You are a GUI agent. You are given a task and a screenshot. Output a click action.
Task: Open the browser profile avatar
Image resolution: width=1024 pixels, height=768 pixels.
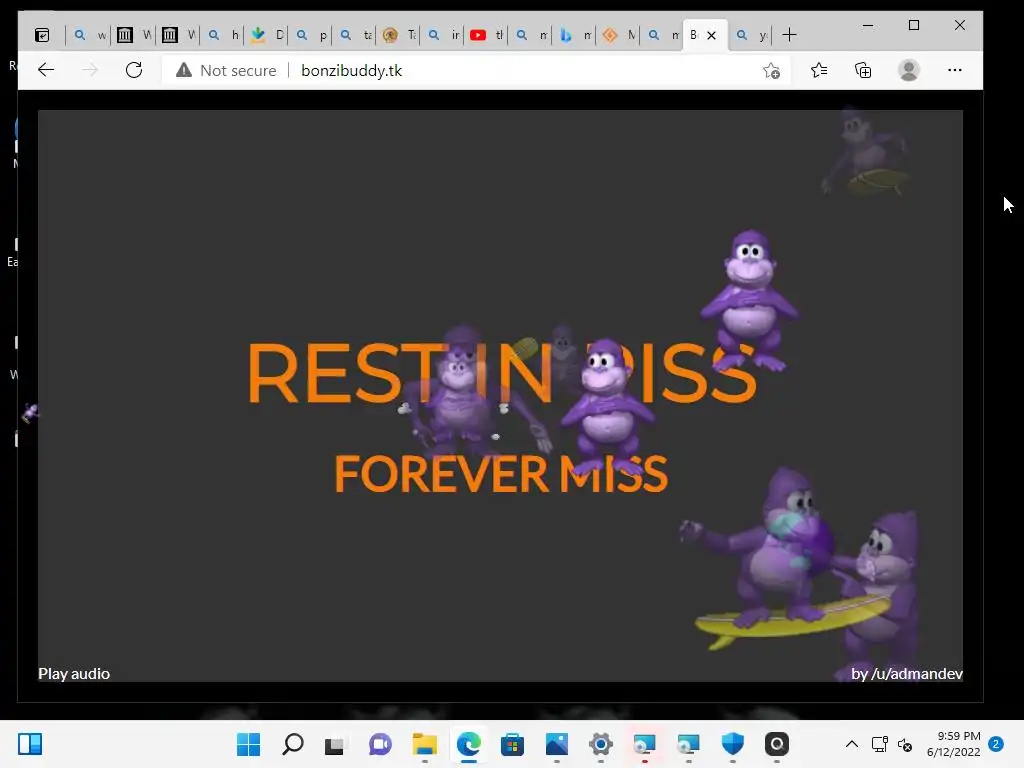[x=908, y=70]
